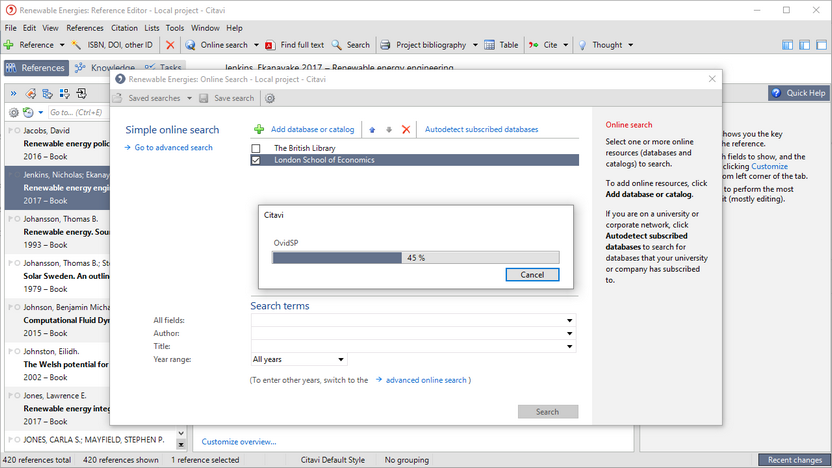This screenshot has height=468, width=832.
Task: Open the Thought dropdown arrow
Action: click(630, 45)
